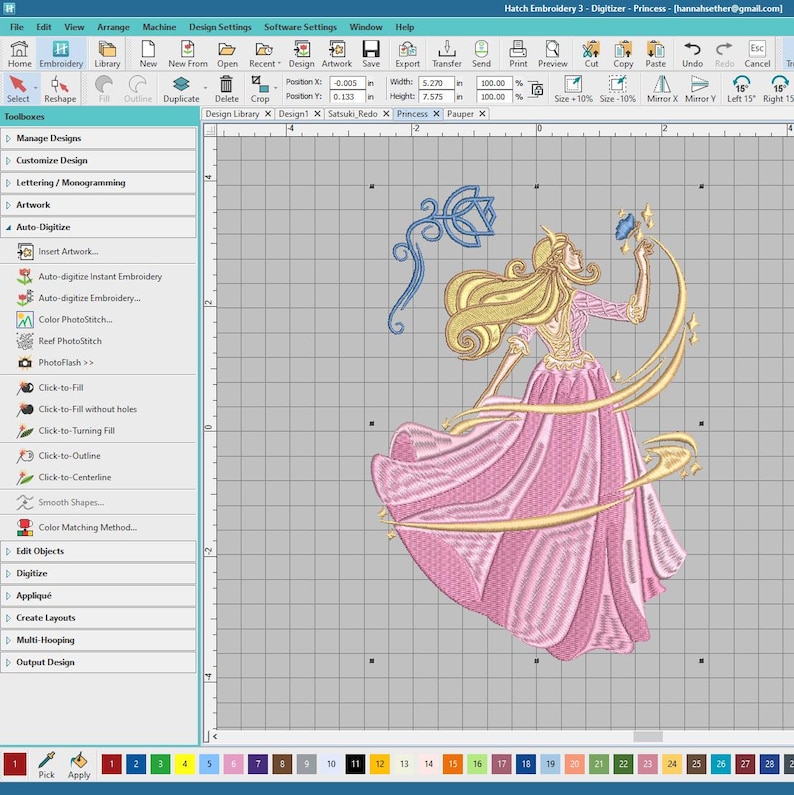Undo the last action

click(692, 54)
